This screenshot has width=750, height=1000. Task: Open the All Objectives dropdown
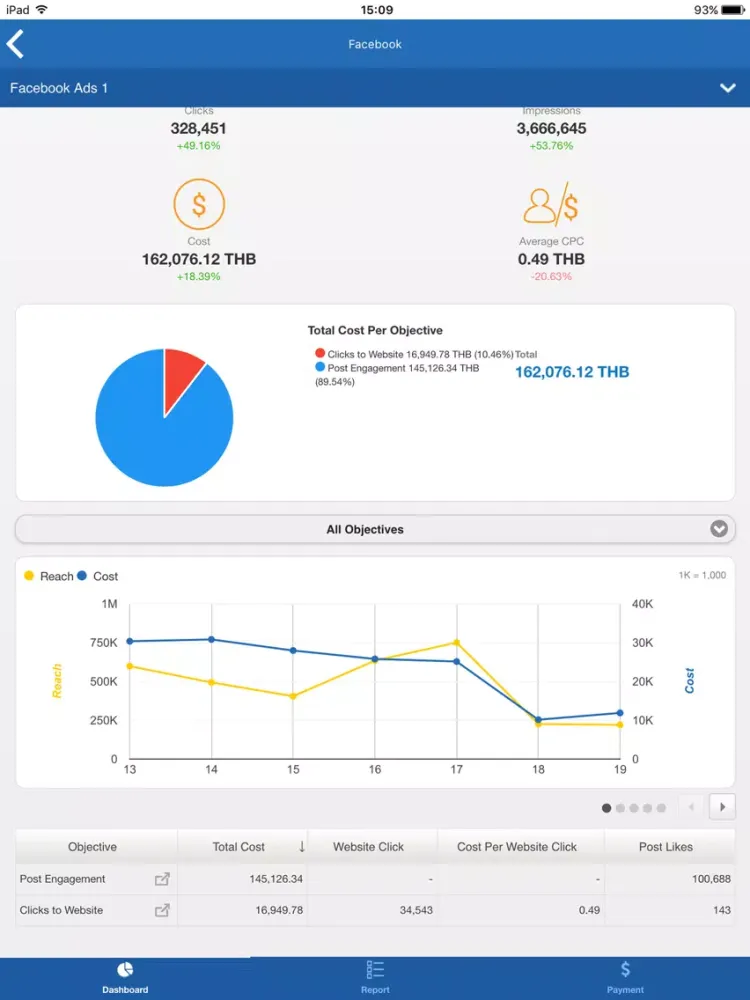375,529
